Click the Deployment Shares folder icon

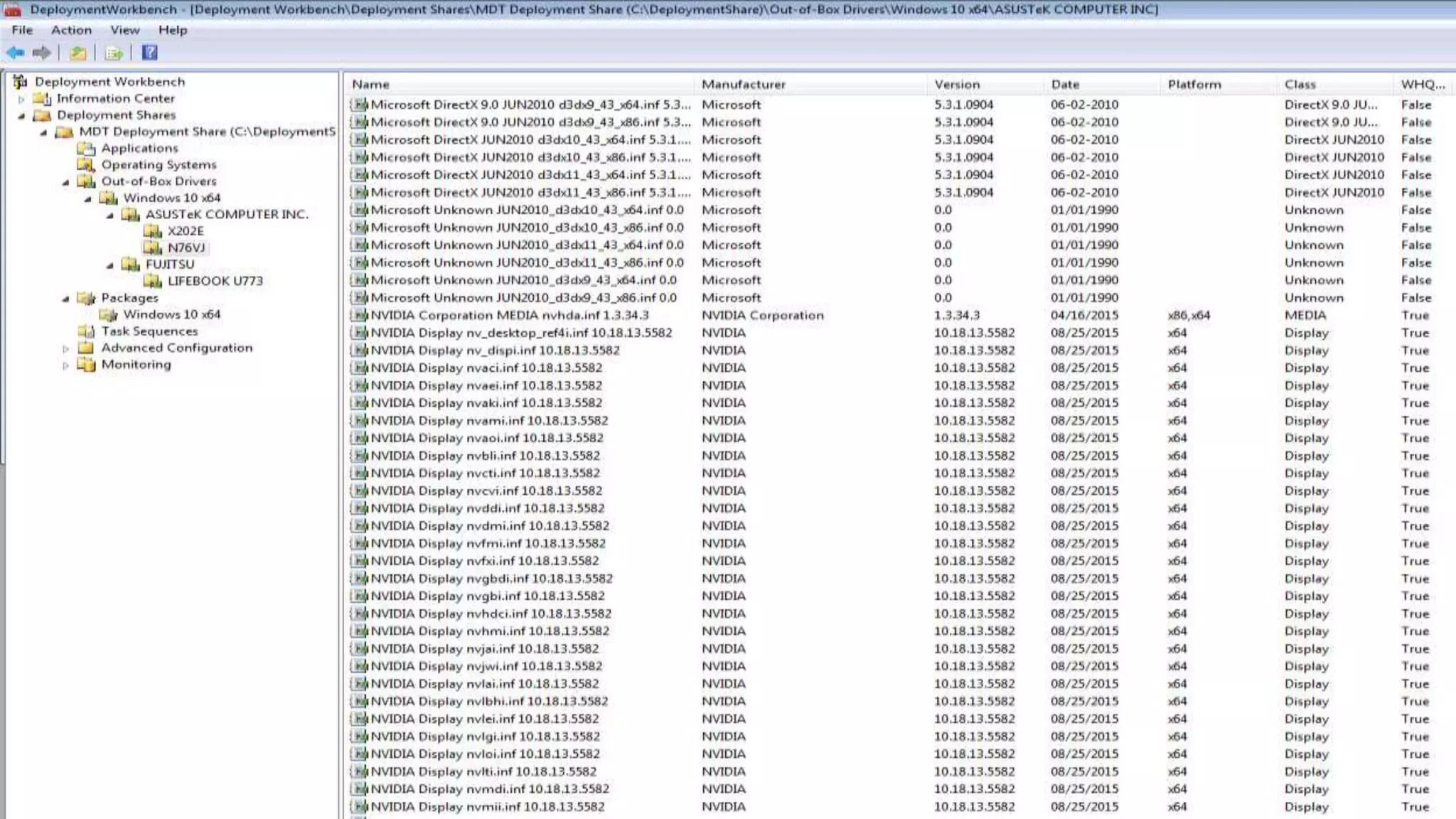[43, 115]
